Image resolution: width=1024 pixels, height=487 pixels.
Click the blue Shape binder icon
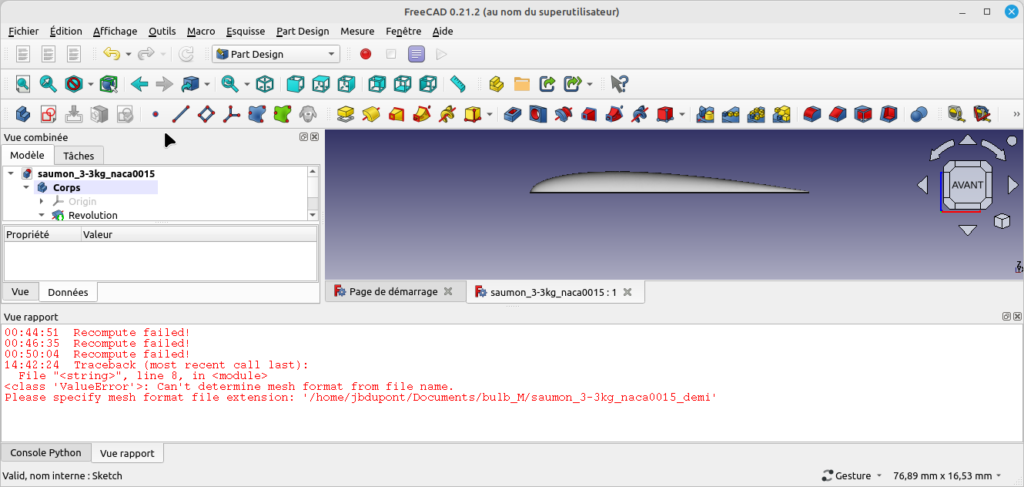click(x=257, y=114)
